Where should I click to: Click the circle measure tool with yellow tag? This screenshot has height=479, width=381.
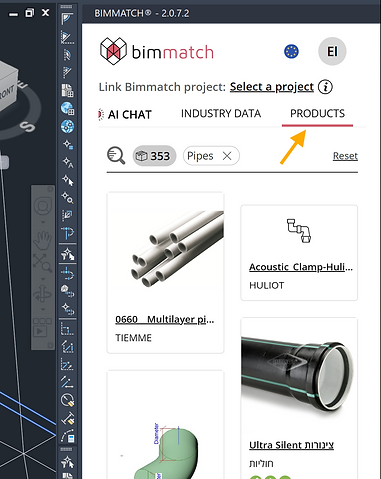68,400
